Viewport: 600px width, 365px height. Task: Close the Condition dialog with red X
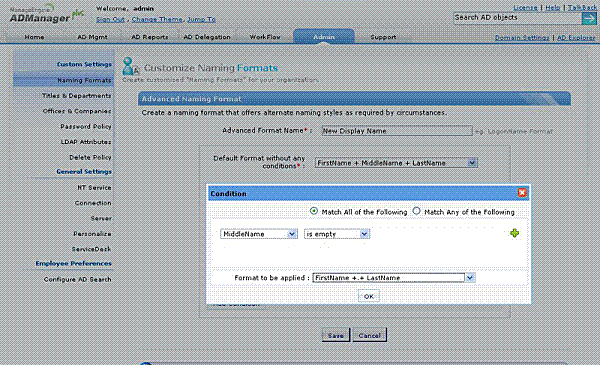[522, 193]
